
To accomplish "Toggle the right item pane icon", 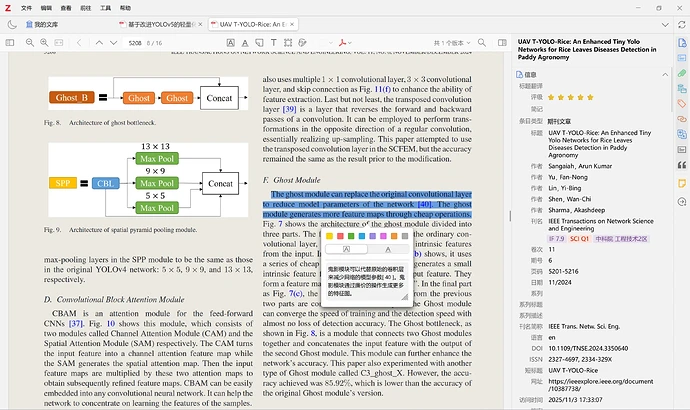I will pos(502,43).
